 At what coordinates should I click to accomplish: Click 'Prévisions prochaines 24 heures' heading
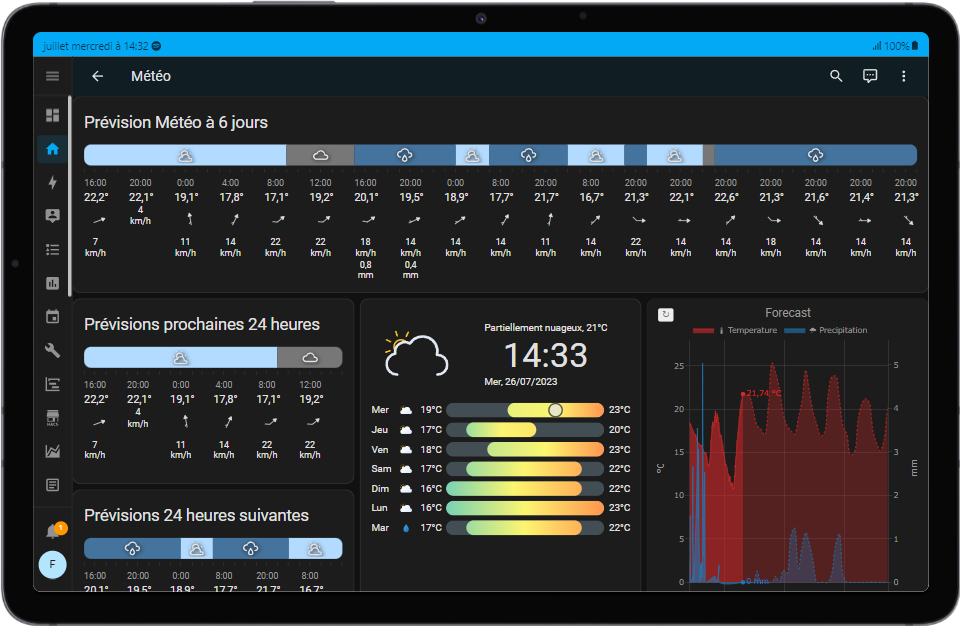[201, 324]
